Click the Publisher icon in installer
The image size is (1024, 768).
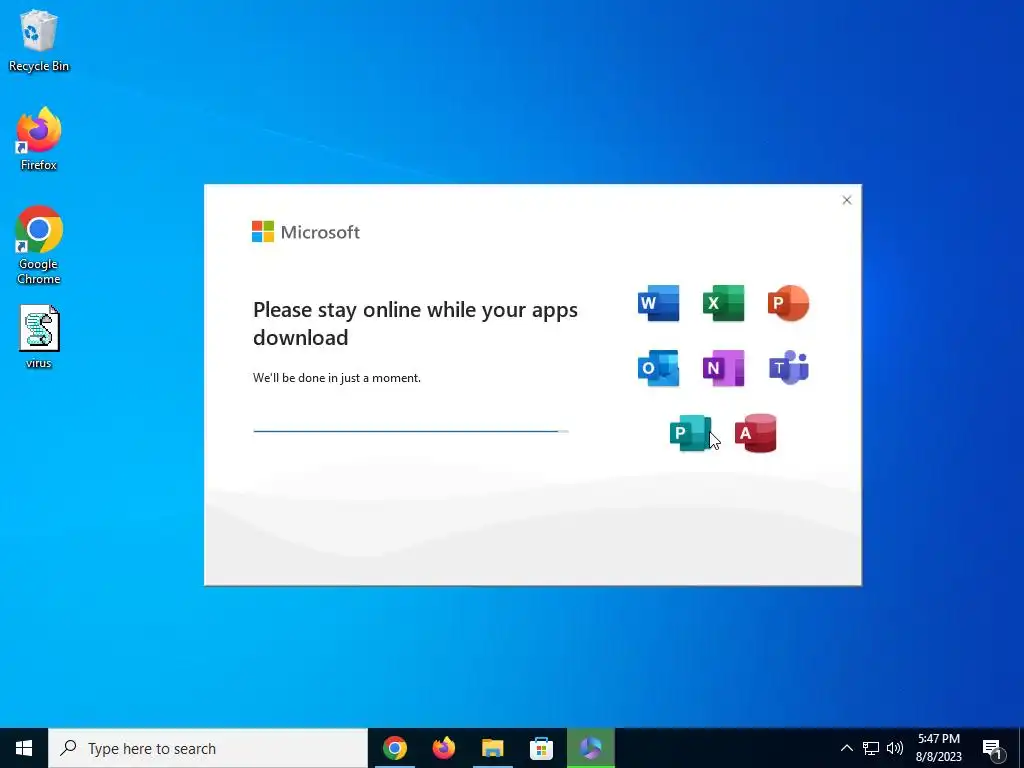(x=690, y=433)
